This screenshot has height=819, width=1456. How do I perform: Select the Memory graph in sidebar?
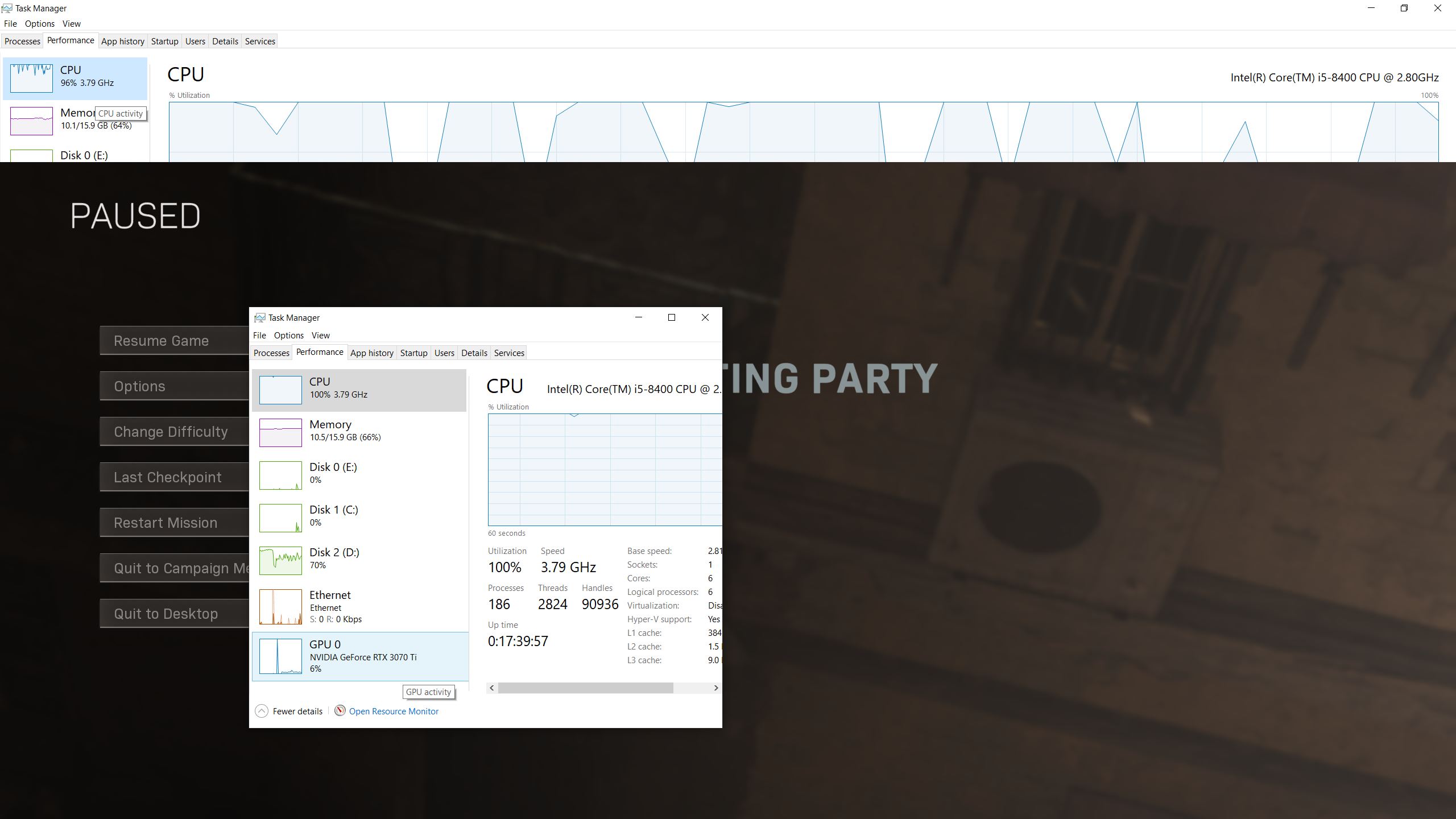coord(280,432)
